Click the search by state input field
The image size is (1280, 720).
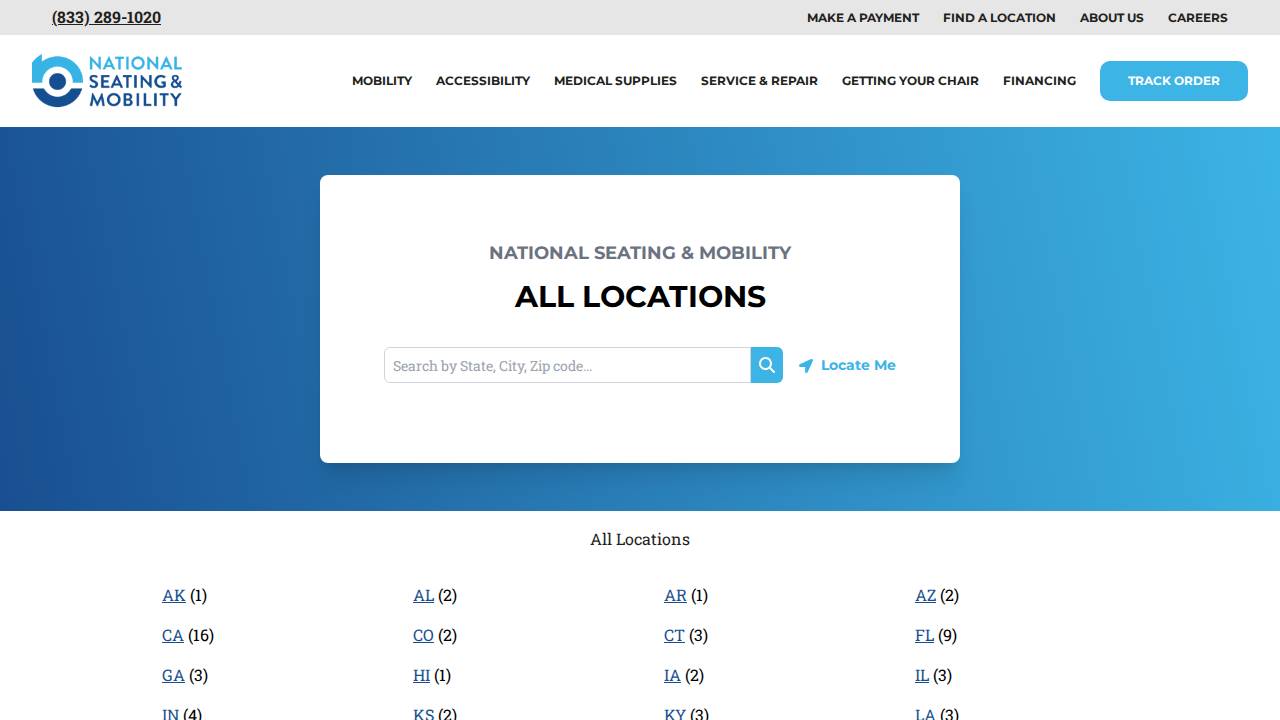pos(567,365)
